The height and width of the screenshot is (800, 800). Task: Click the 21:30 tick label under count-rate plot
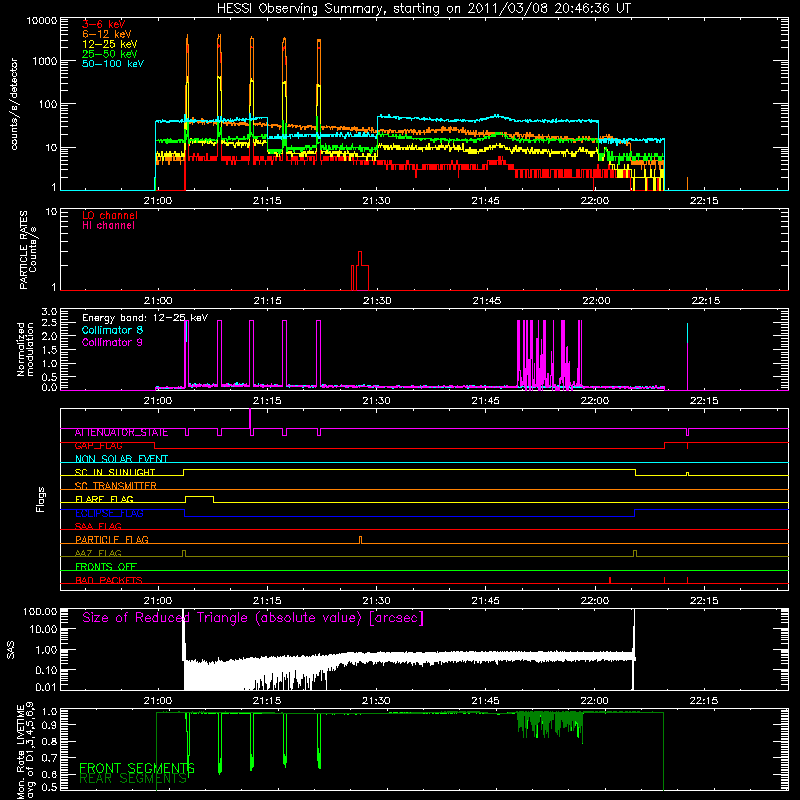coord(377,201)
